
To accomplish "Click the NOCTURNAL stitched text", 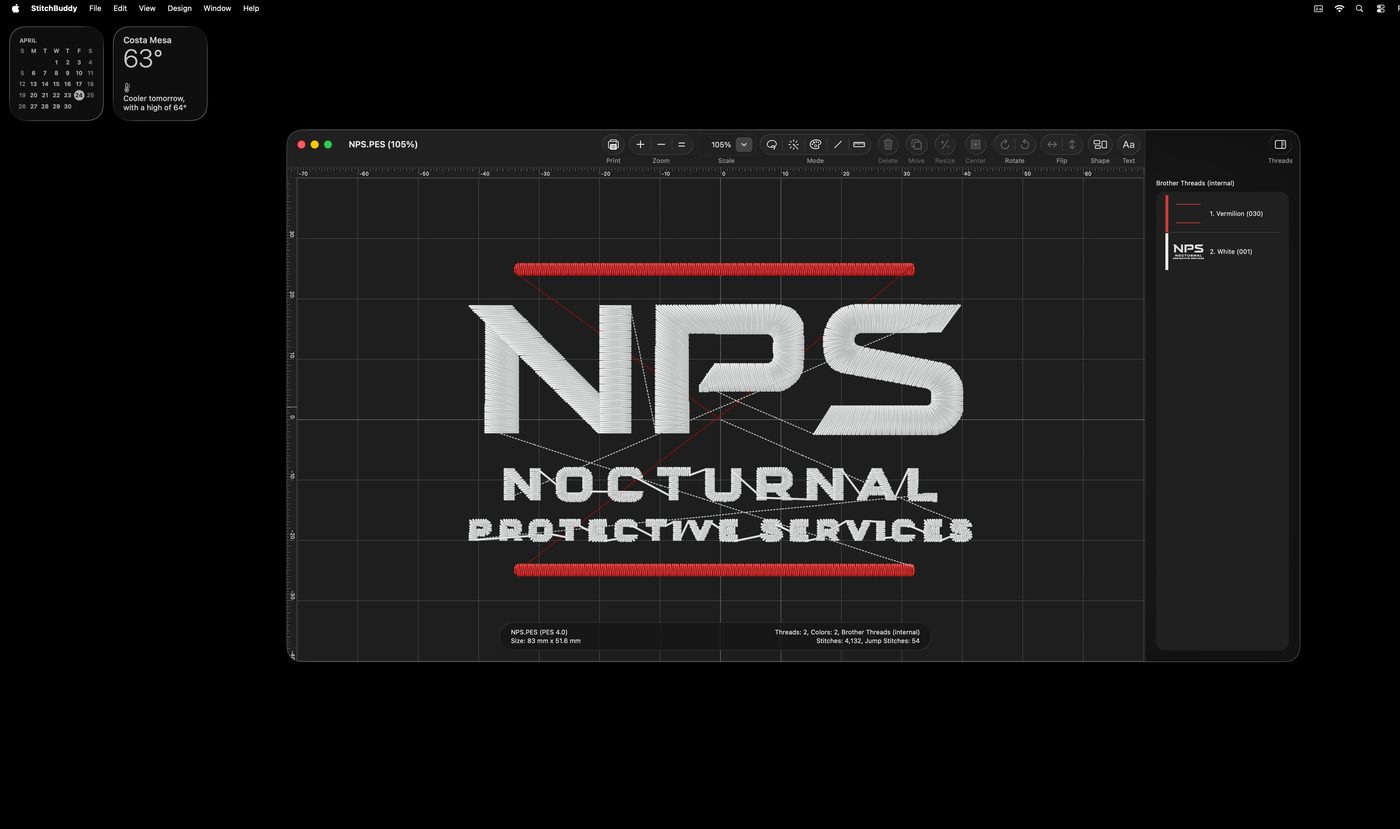I will tap(720, 485).
